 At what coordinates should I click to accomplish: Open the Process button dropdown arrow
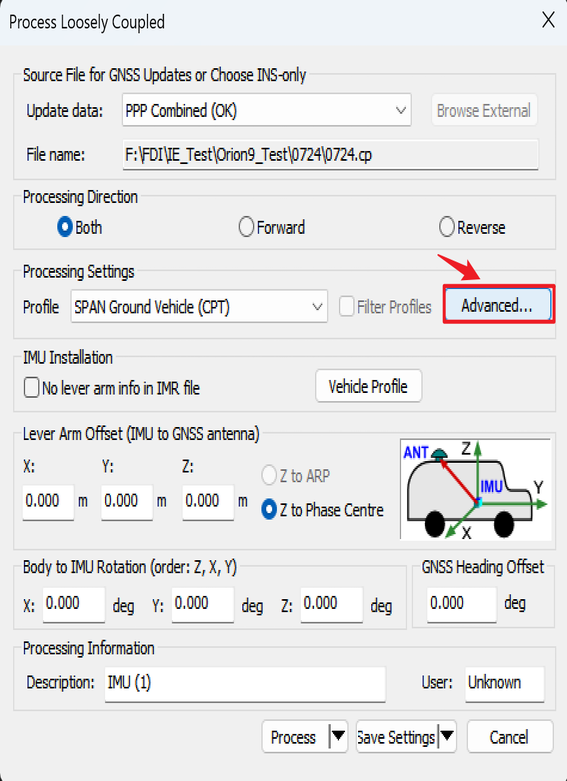pos(338,736)
